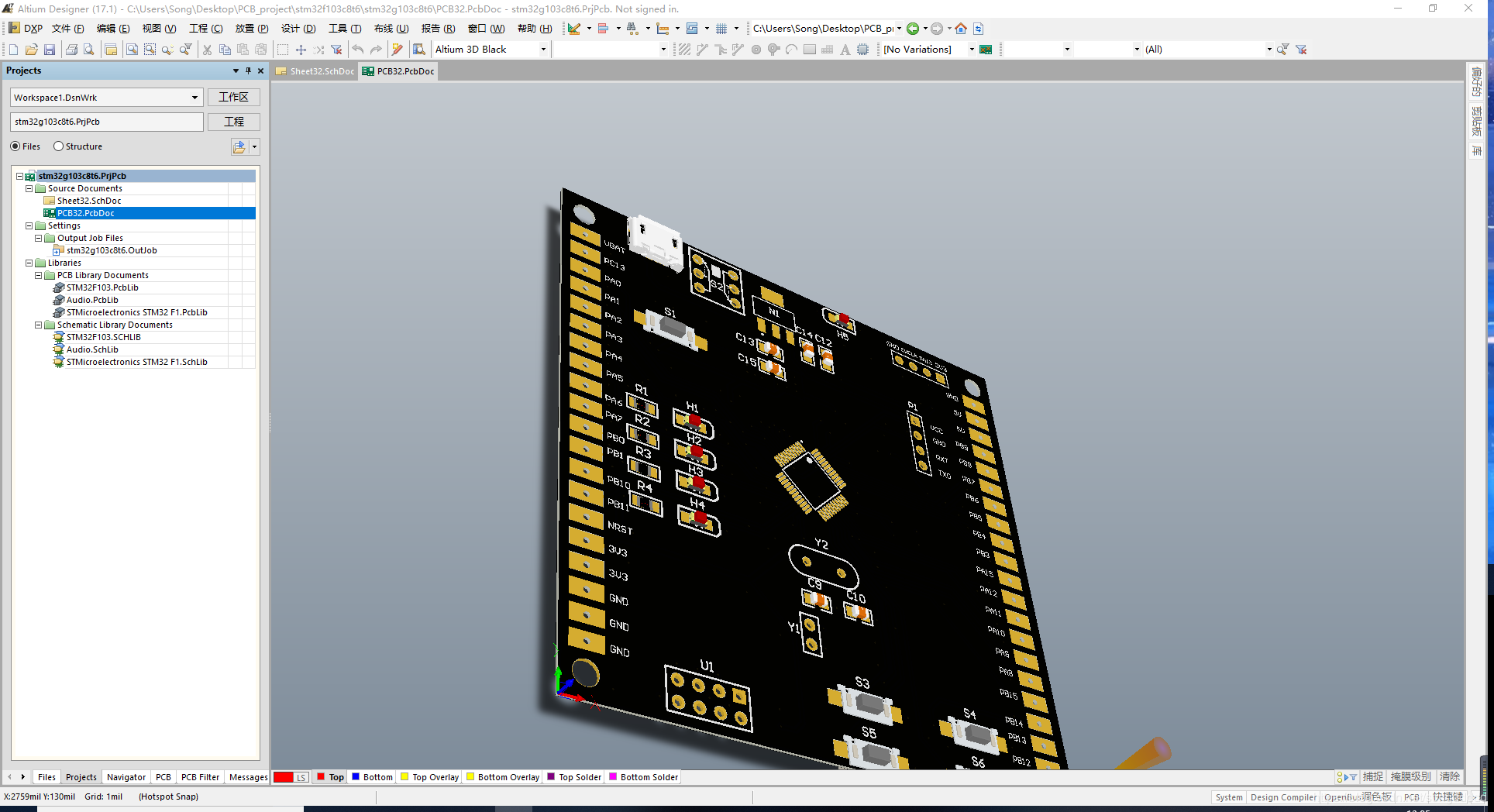Screen dimensions: 1494x812
Task: Click the Undo arrow icon
Action: 358,50
